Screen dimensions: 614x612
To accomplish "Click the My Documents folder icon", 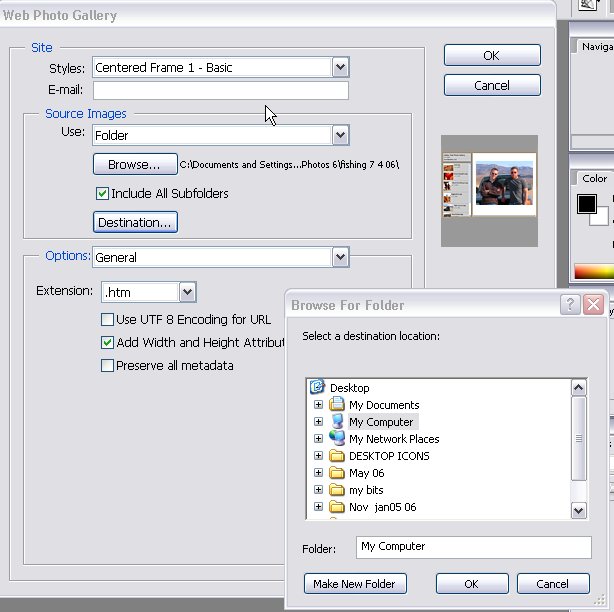I will (x=337, y=404).
